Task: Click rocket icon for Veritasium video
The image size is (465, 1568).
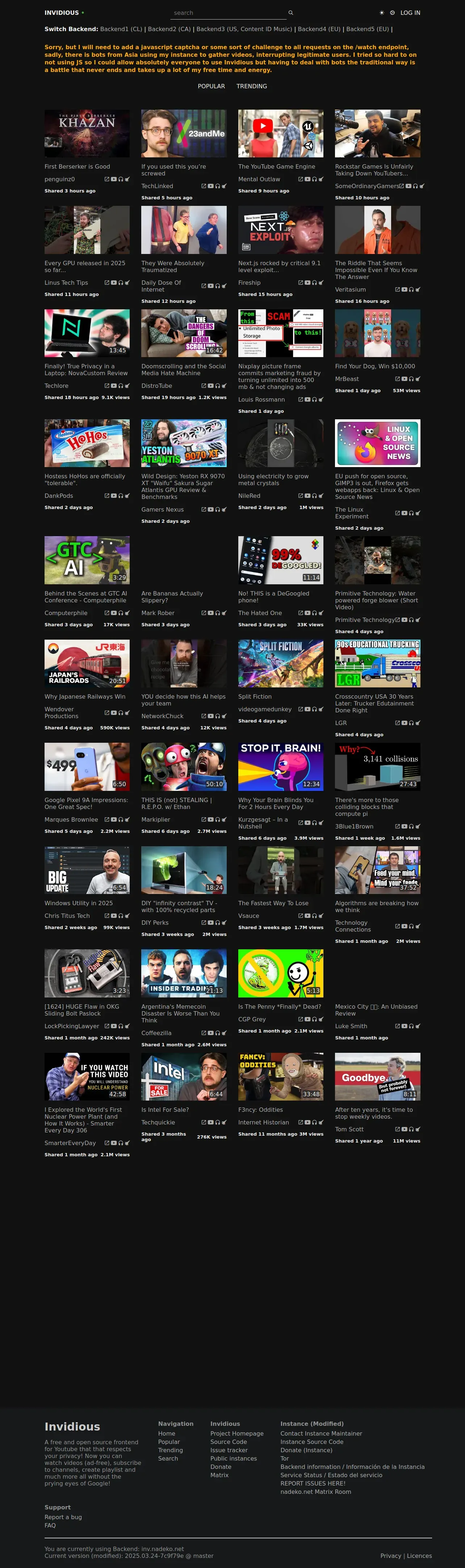Action: click(x=418, y=290)
